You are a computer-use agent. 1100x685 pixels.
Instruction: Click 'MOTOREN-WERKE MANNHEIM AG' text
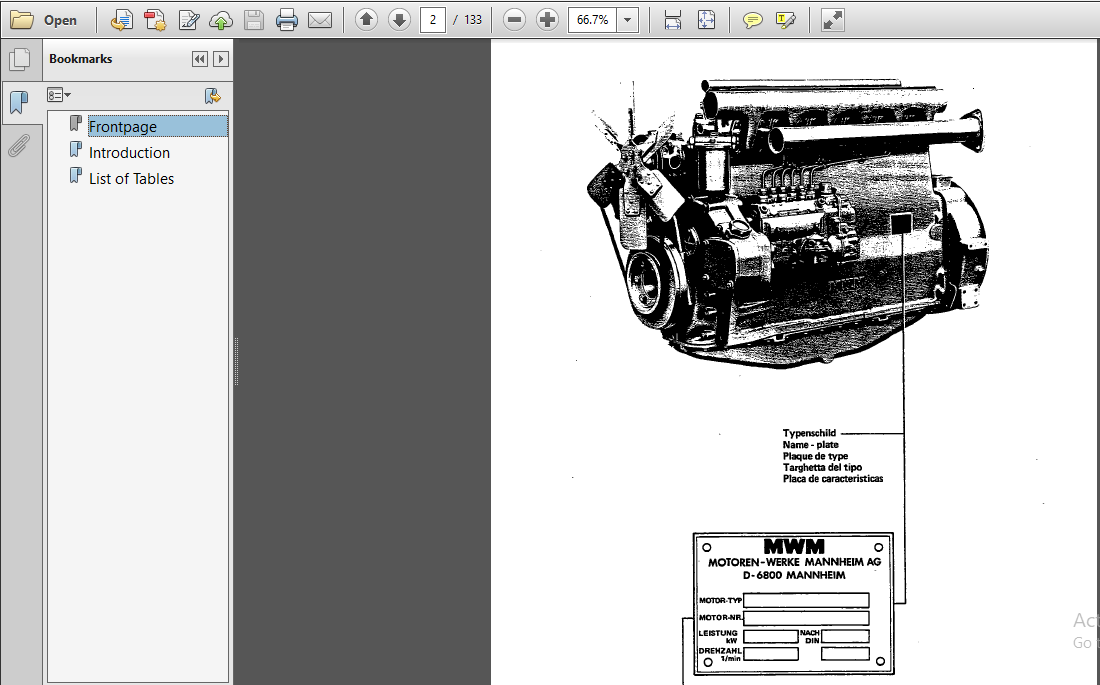pyautogui.click(x=794, y=562)
